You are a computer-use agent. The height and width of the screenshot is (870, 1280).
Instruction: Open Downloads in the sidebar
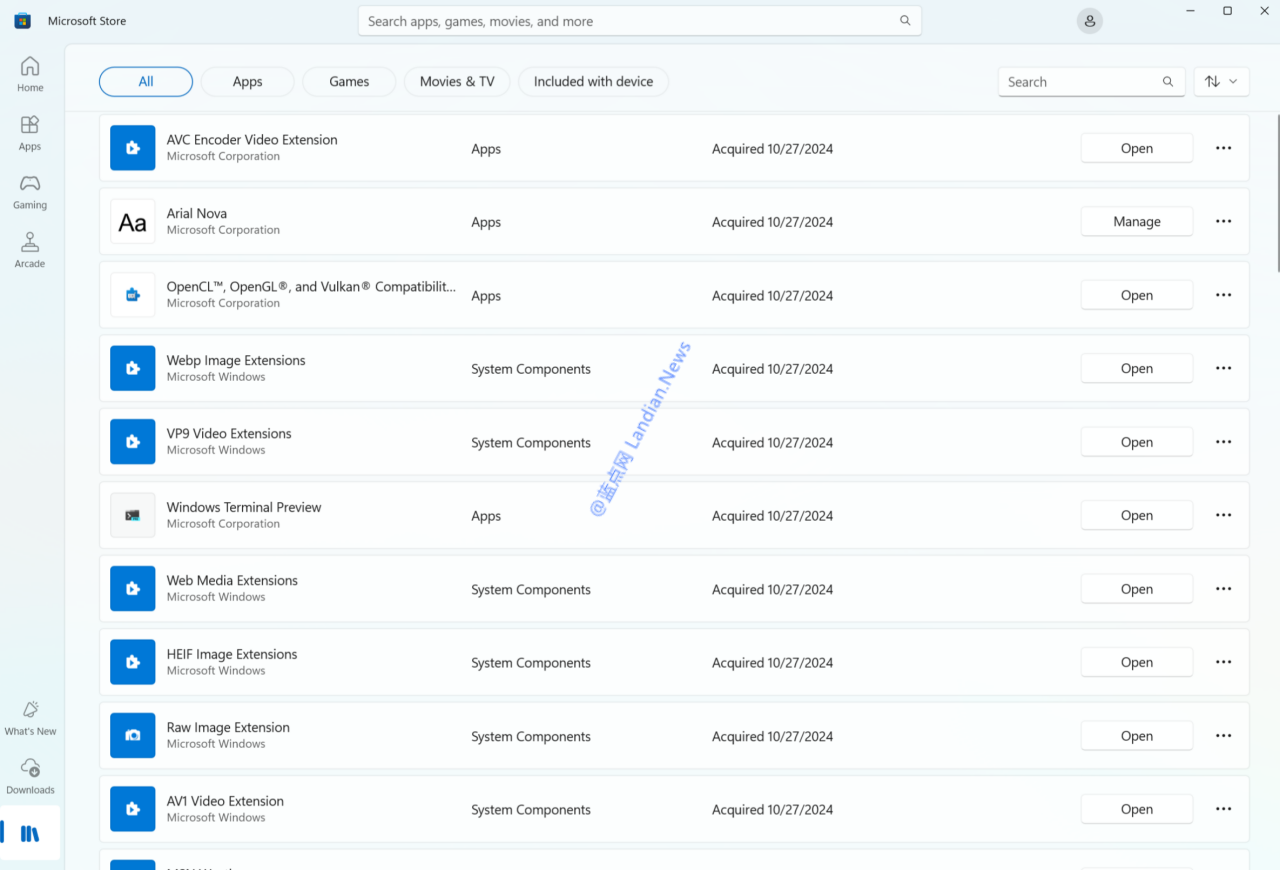30,777
